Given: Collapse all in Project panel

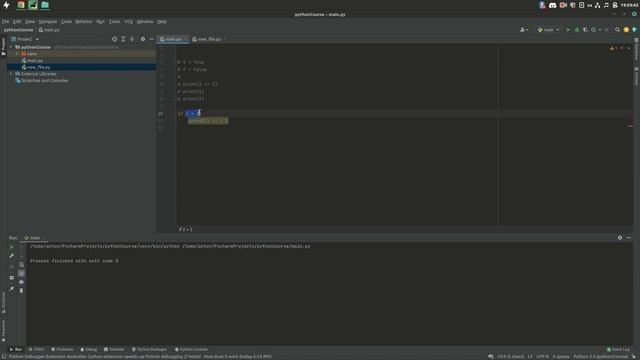Looking at the screenshot, I should pyautogui.click(x=132, y=39).
